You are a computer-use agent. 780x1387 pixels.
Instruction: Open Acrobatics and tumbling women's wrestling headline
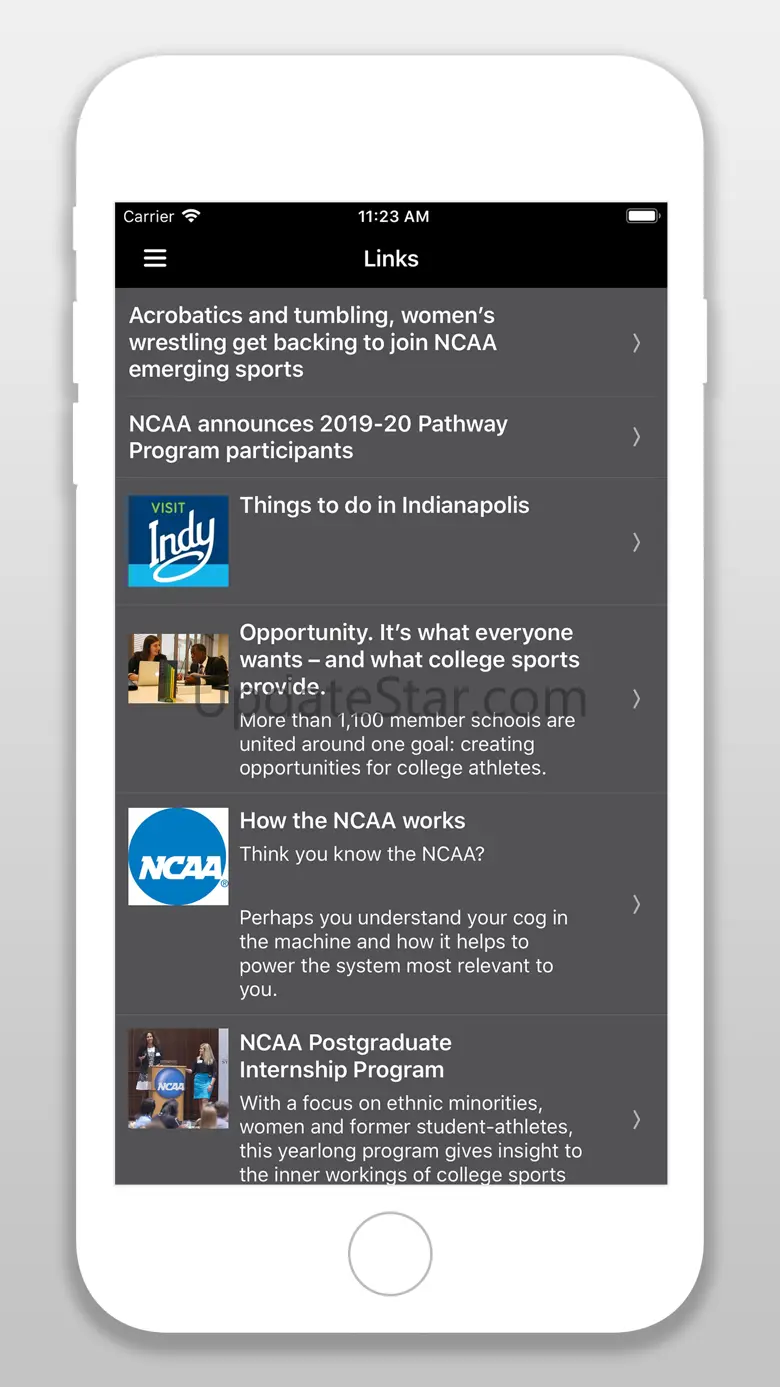[x=313, y=343]
